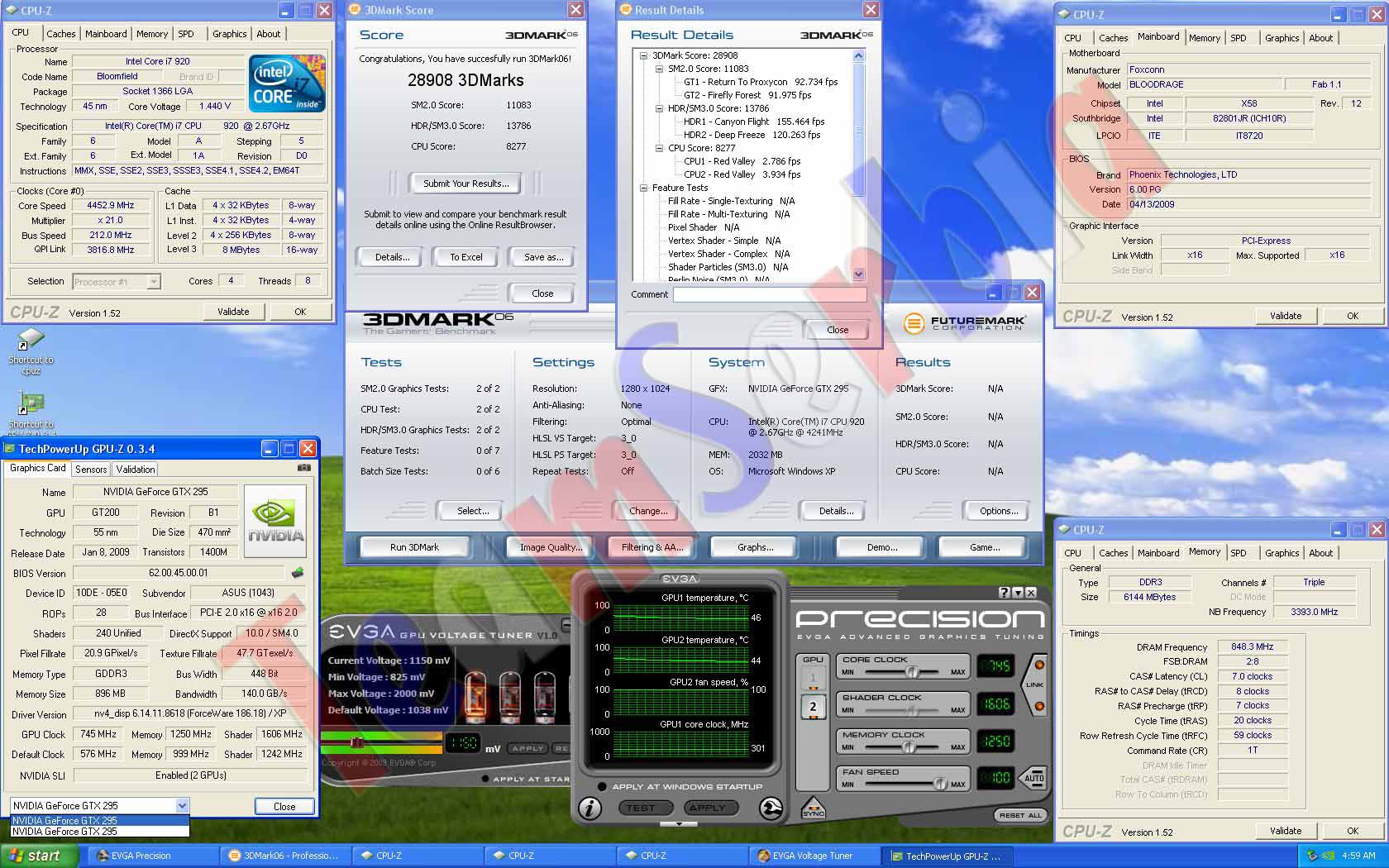Image resolution: width=1389 pixels, height=868 pixels.
Task: Click Validate in CPU-Z Memory window
Action: point(1285,831)
